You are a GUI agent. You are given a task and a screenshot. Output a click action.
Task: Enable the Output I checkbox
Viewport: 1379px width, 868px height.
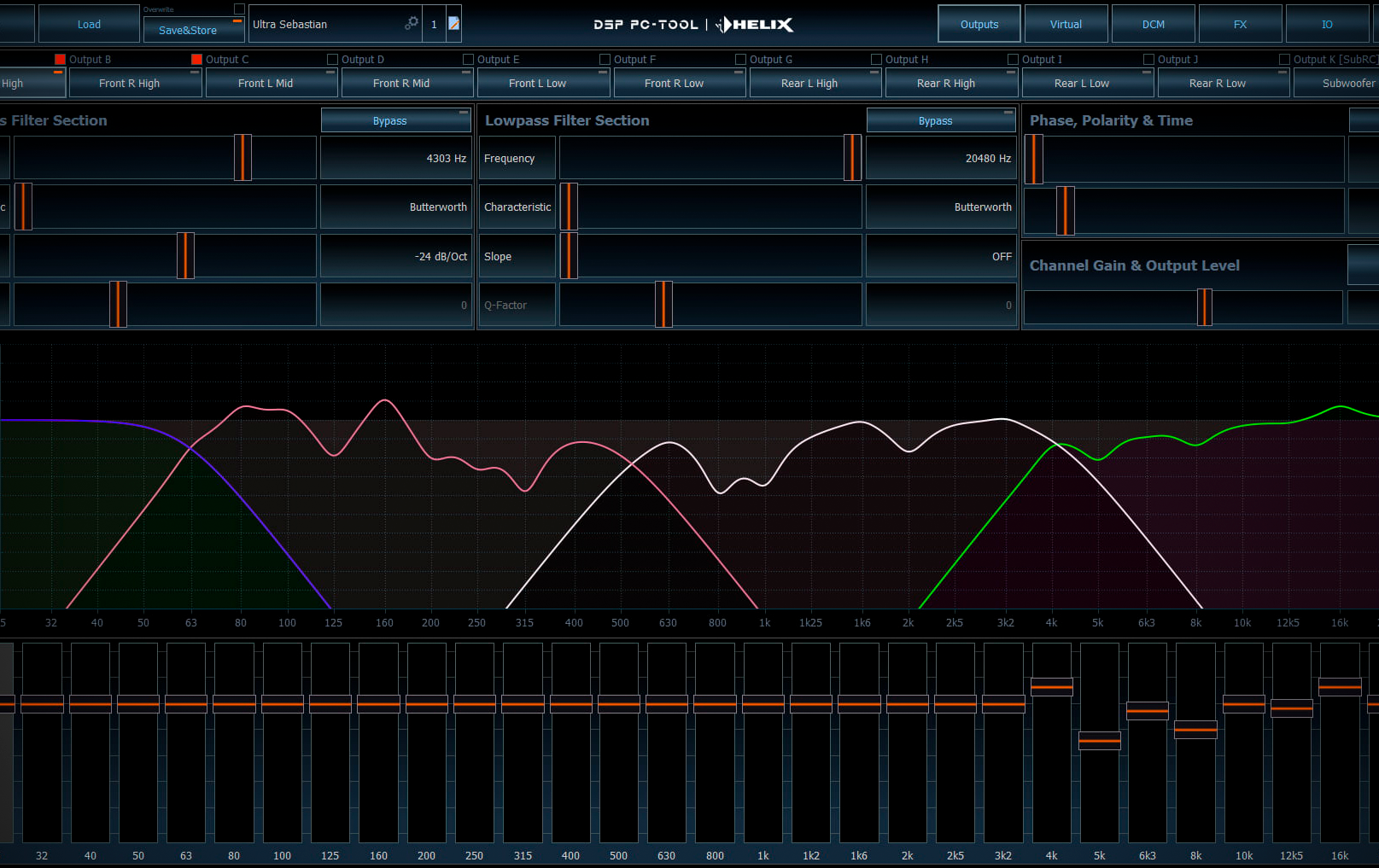[x=1013, y=59]
